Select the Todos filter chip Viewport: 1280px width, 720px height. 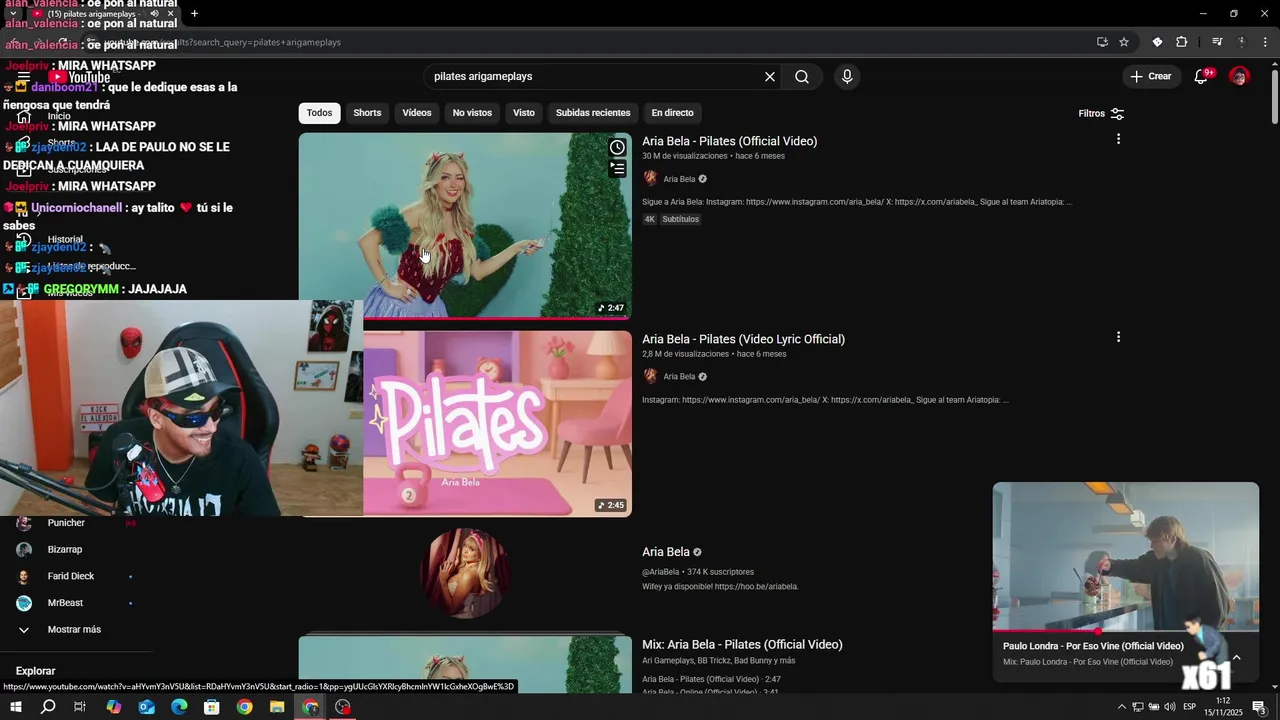click(319, 113)
